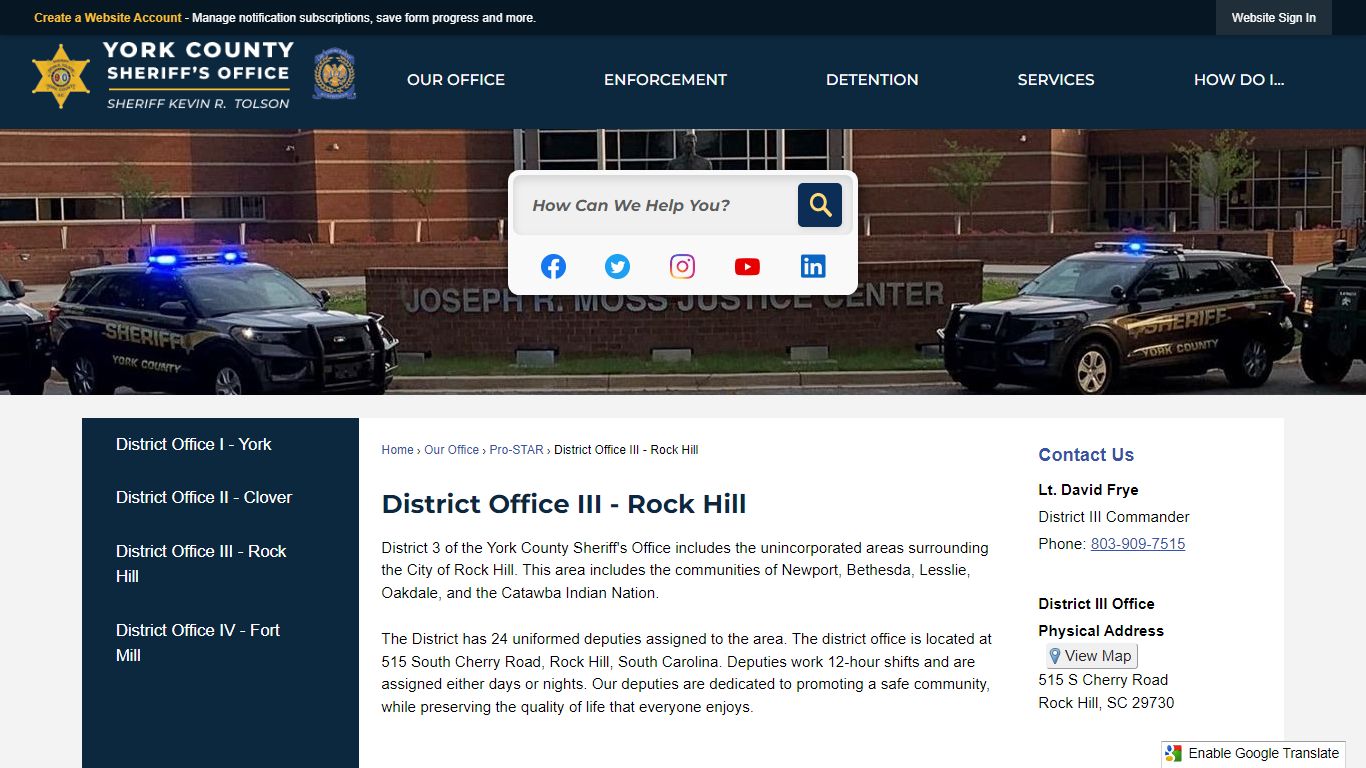Select District Office I - York
1366x768 pixels.
tap(194, 444)
